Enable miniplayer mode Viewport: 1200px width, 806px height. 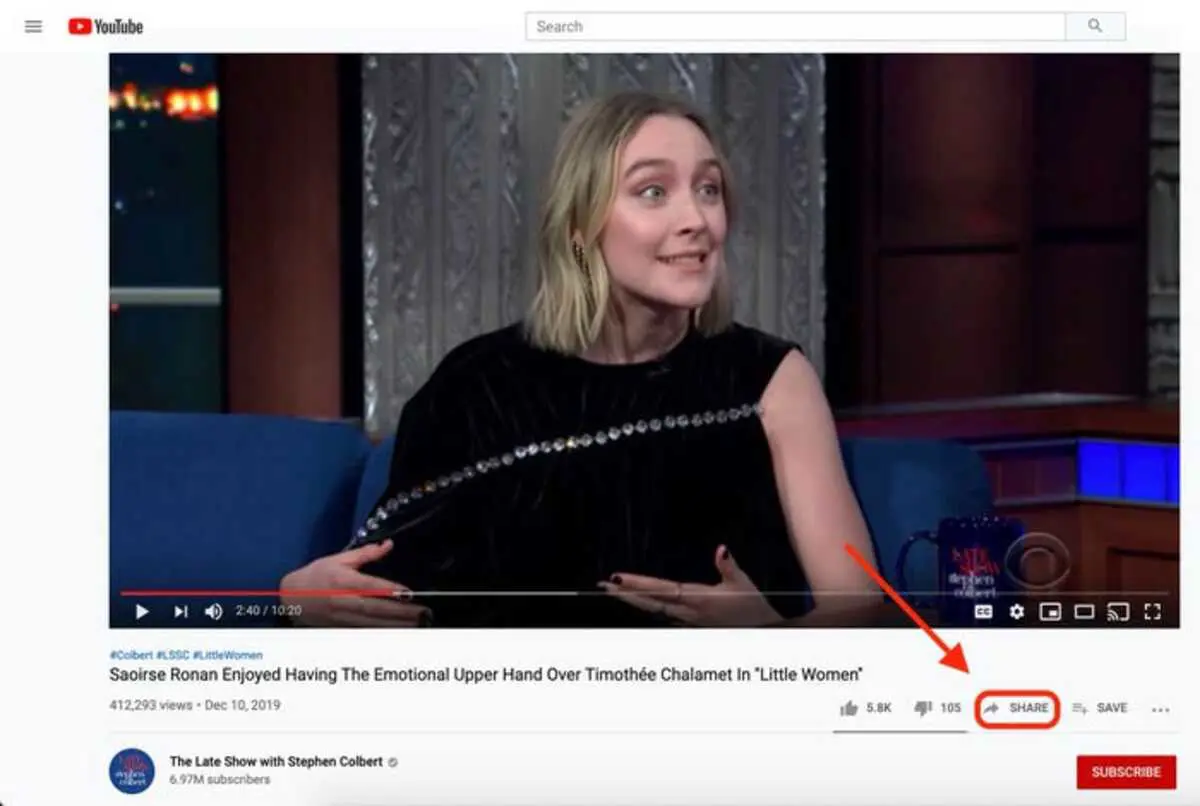tap(1050, 611)
